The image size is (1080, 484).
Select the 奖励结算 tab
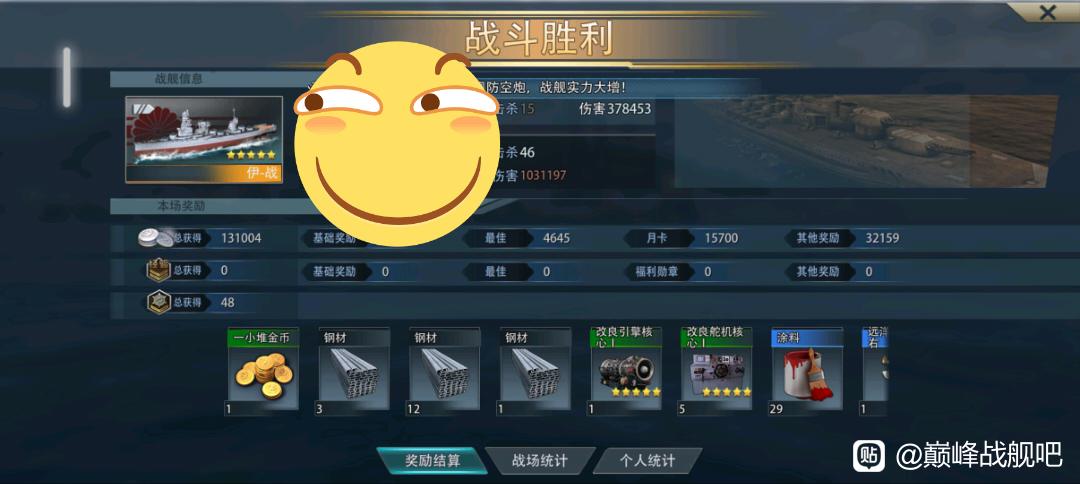tap(433, 461)
